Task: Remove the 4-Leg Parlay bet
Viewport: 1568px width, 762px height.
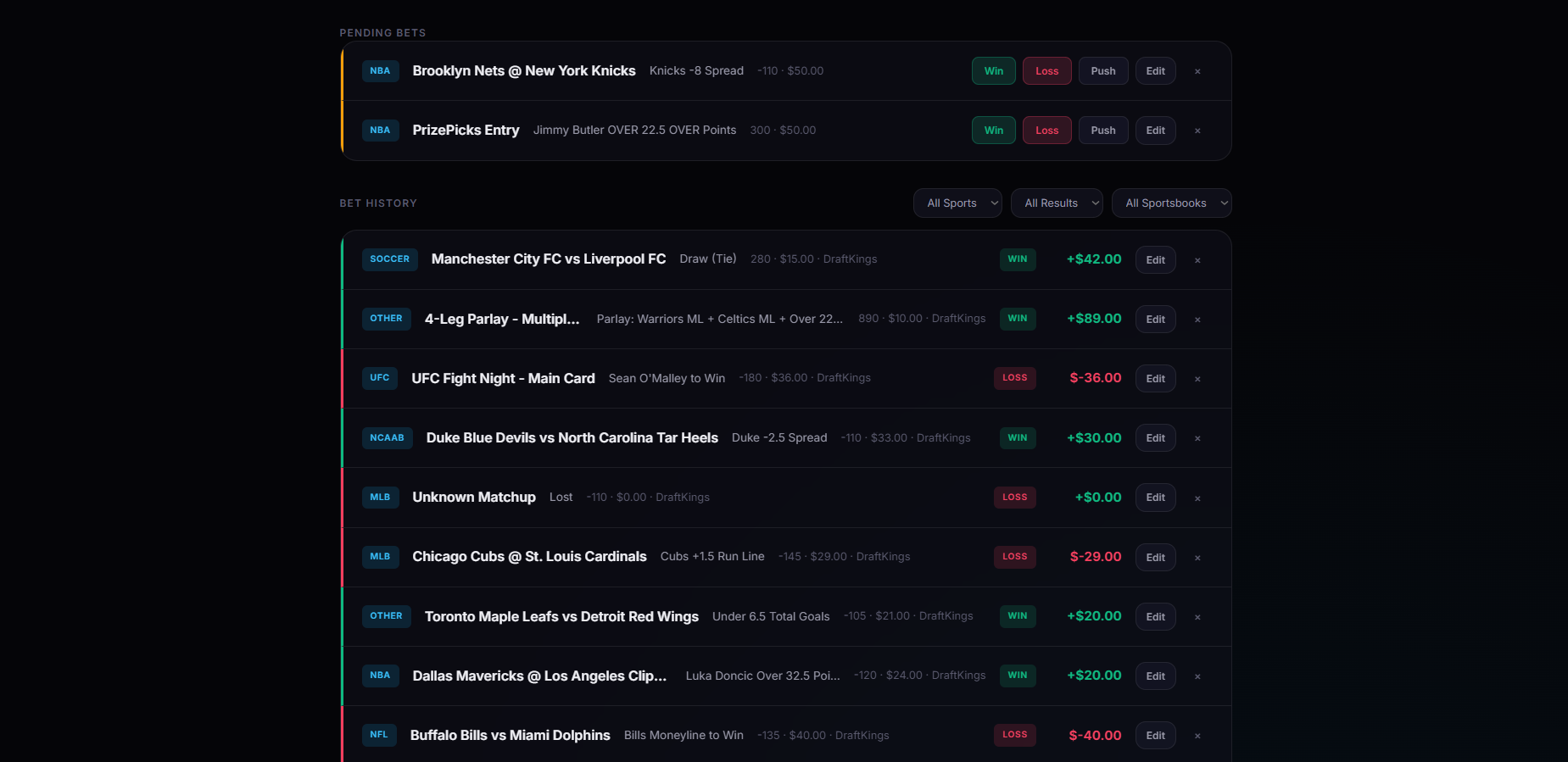Action: 1197,320
